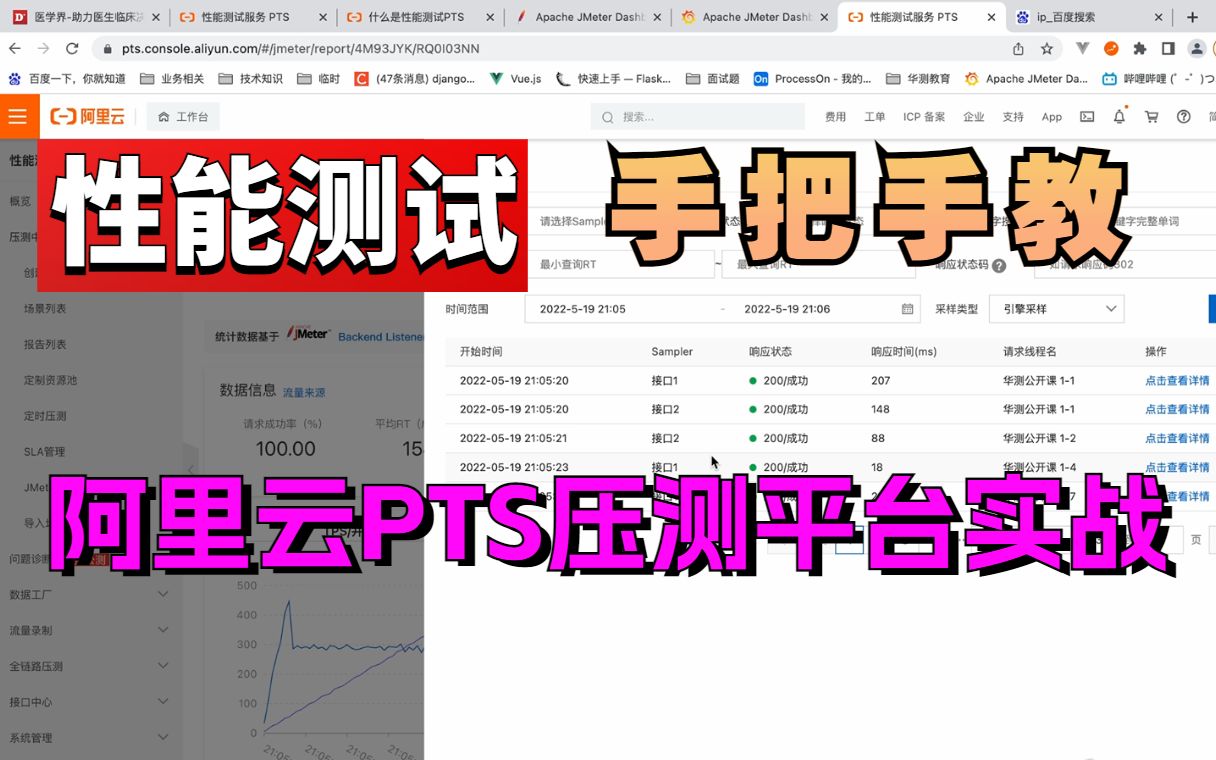1216x760 pixels.
Task: Click the 流量来源 link
Action: 303,393
